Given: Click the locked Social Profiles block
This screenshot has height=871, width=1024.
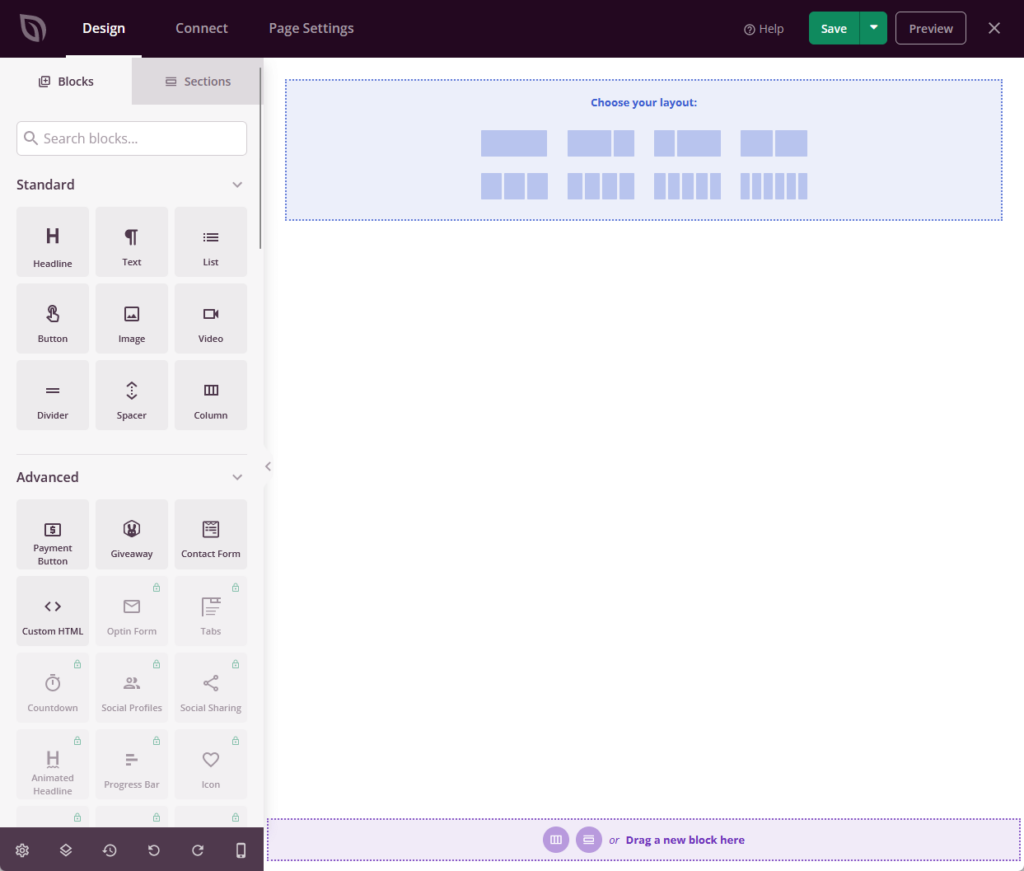Looking at the screenshot, I should pos(131,688).
